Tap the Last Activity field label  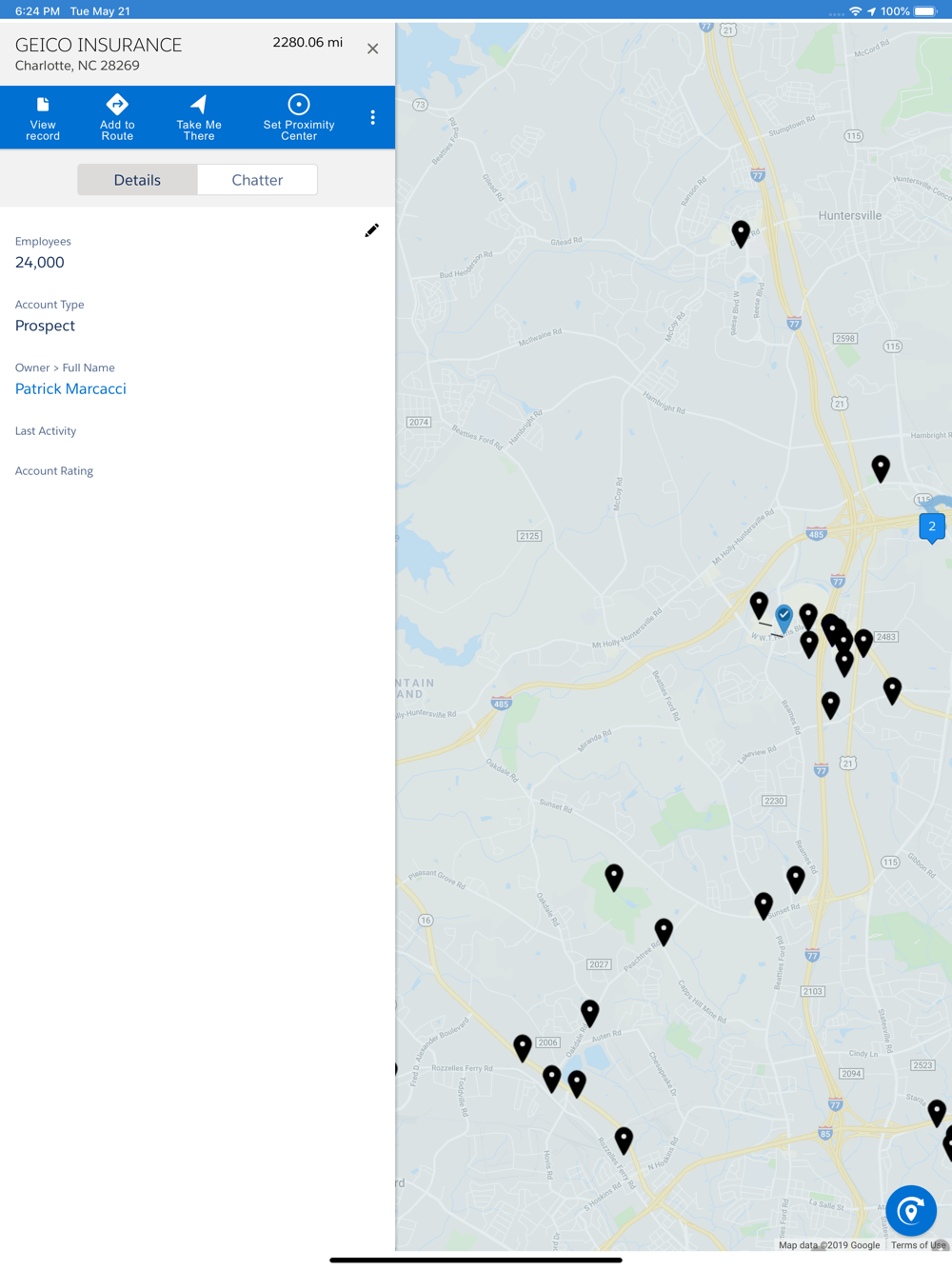pyautogui.click(x=46, y=431)
